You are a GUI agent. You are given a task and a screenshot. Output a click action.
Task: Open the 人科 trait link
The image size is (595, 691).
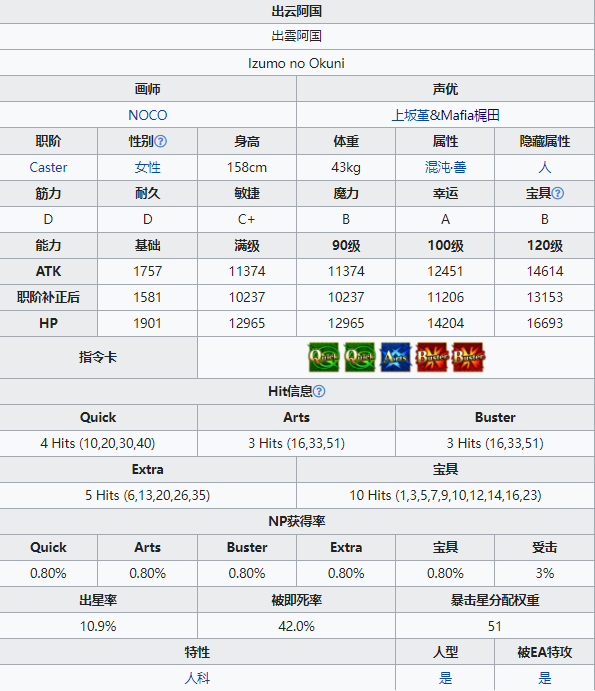(197, 678)
